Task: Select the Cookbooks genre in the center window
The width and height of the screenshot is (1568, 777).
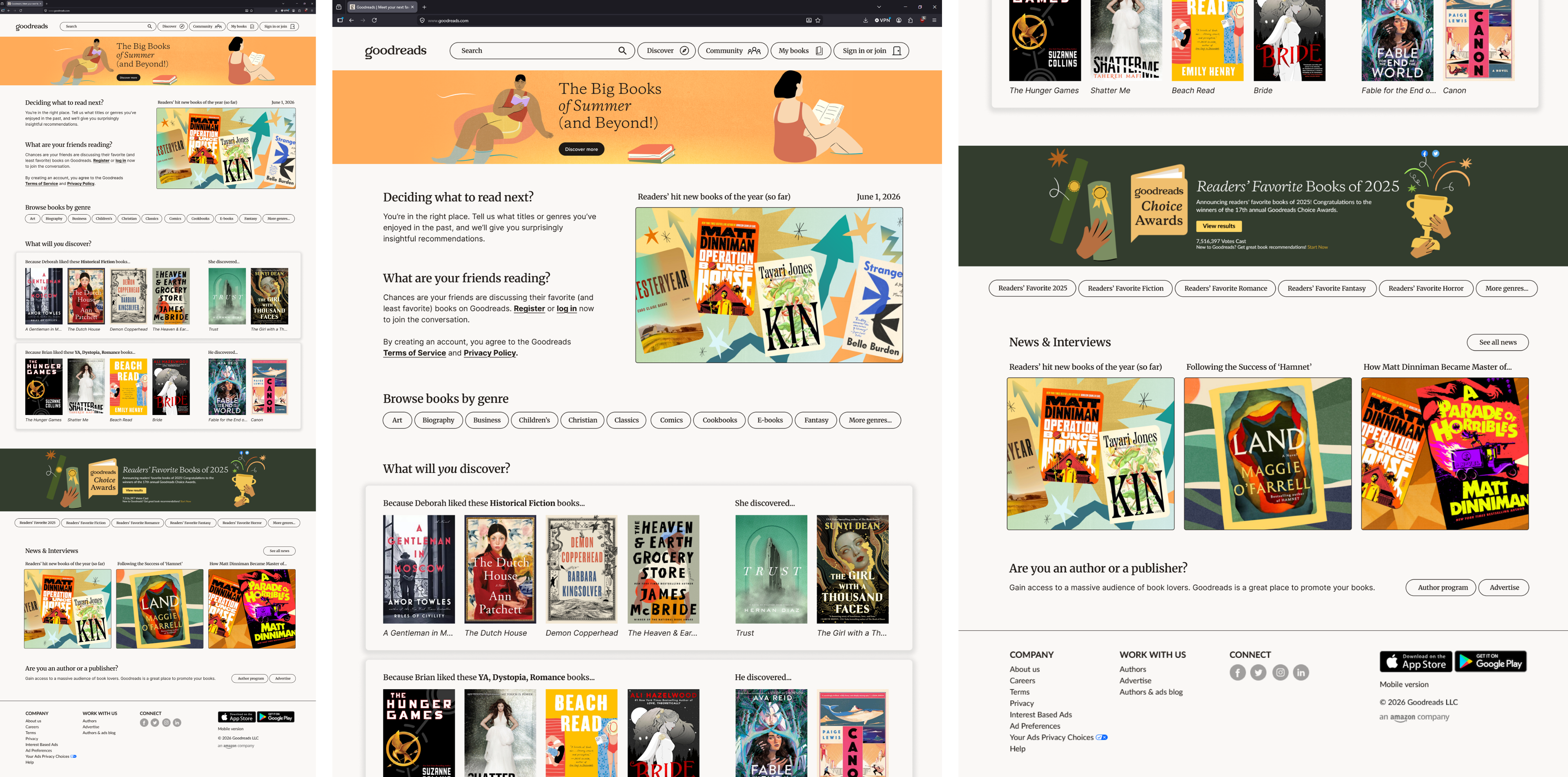Action: [x=719, y=420]
